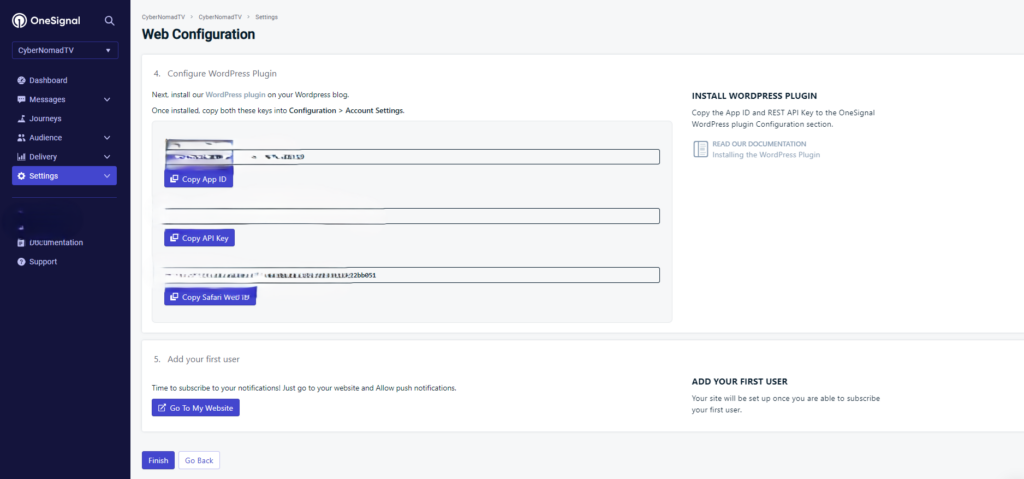The height and width of the screenshot is (479, 1024).
Task: Click the OneSignal logo icon
Action: click(19, 20)
